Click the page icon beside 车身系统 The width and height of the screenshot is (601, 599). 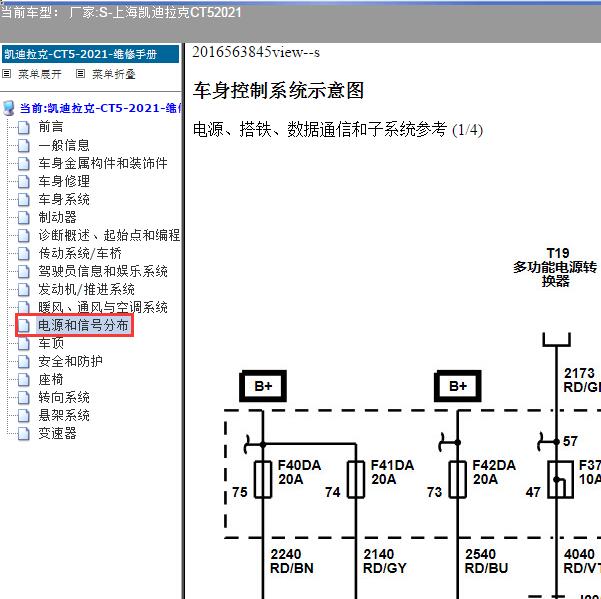[23, 199]
